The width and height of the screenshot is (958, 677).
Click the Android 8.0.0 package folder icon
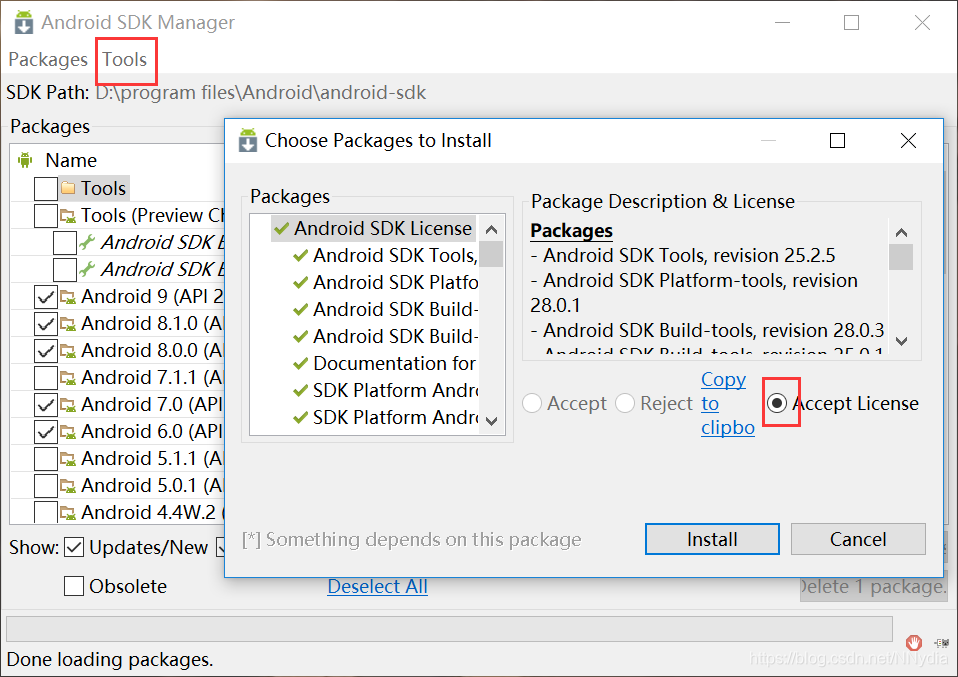coord(68,351)
